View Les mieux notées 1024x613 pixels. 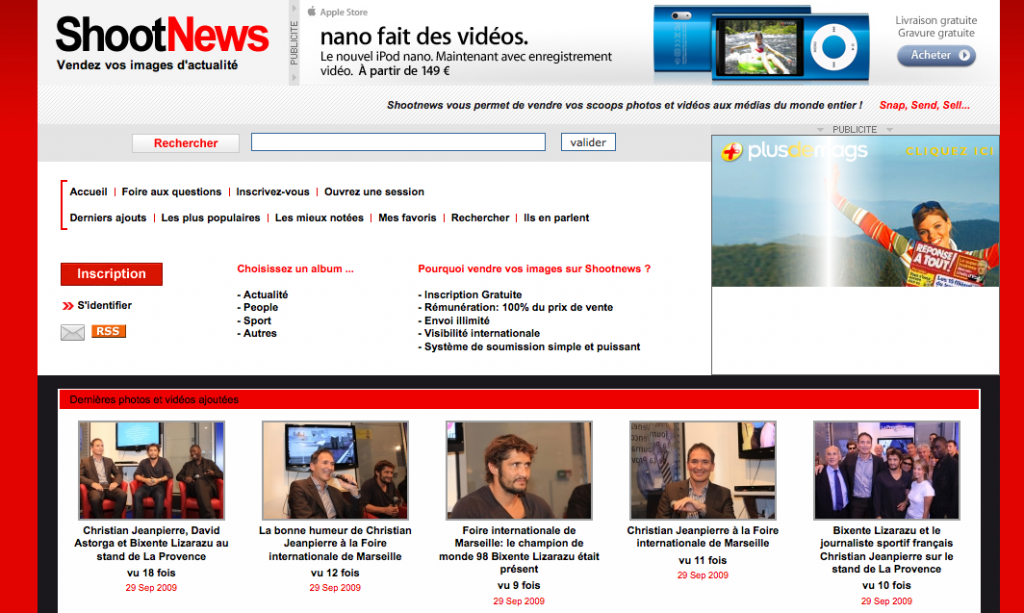tap(319, 218)
